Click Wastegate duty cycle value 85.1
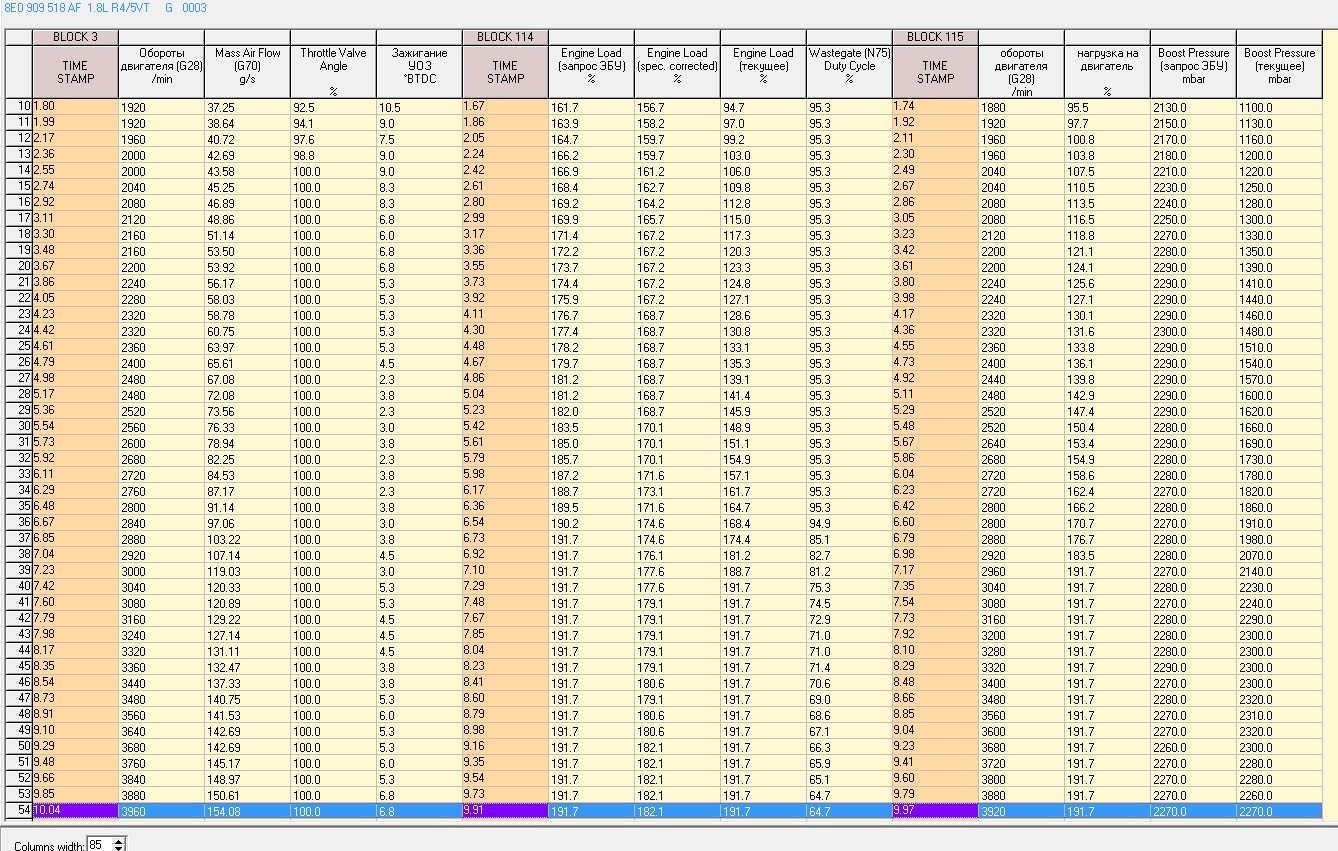This screenshot has width=1338, height=851. point(849,538)
